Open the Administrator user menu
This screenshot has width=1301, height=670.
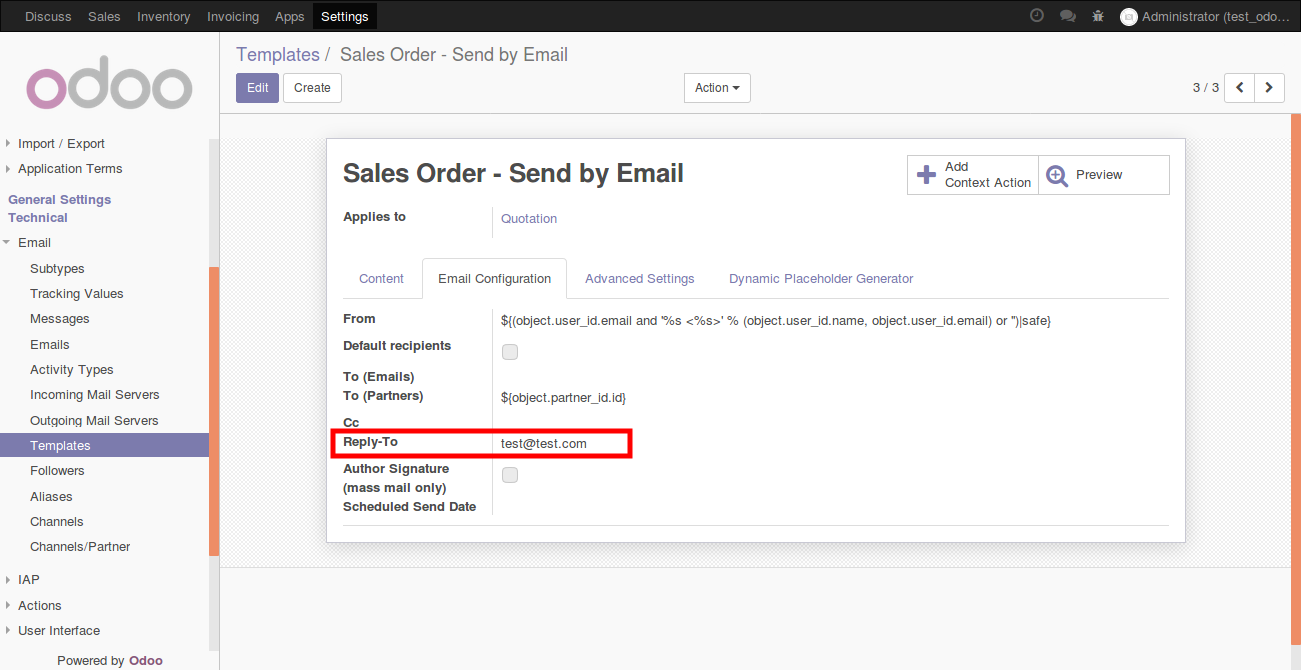pos(1208,16)
